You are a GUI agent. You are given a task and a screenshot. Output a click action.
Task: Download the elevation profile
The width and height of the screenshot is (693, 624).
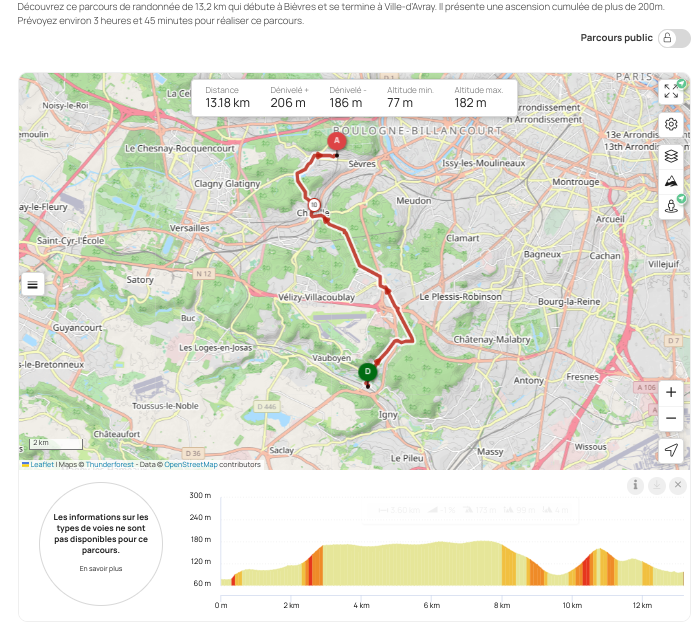657,485
